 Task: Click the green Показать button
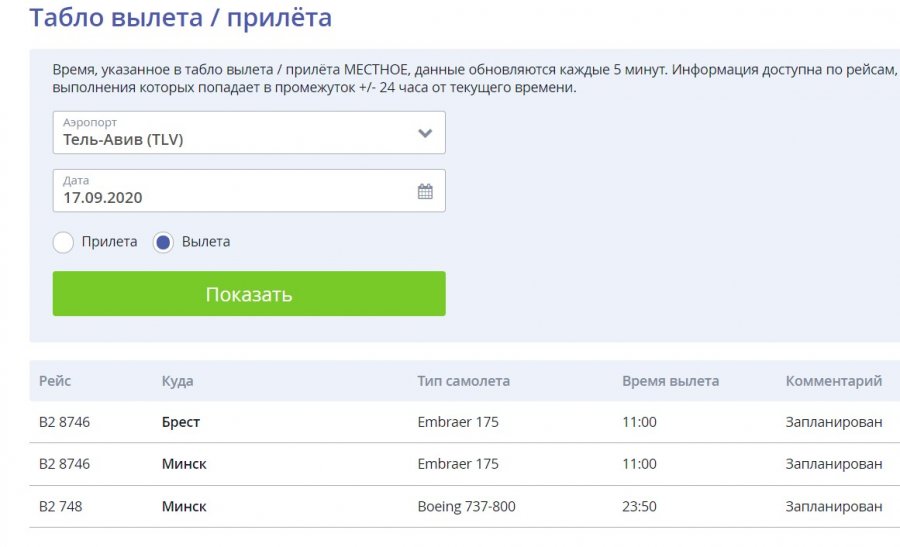(x=249, y=294)
